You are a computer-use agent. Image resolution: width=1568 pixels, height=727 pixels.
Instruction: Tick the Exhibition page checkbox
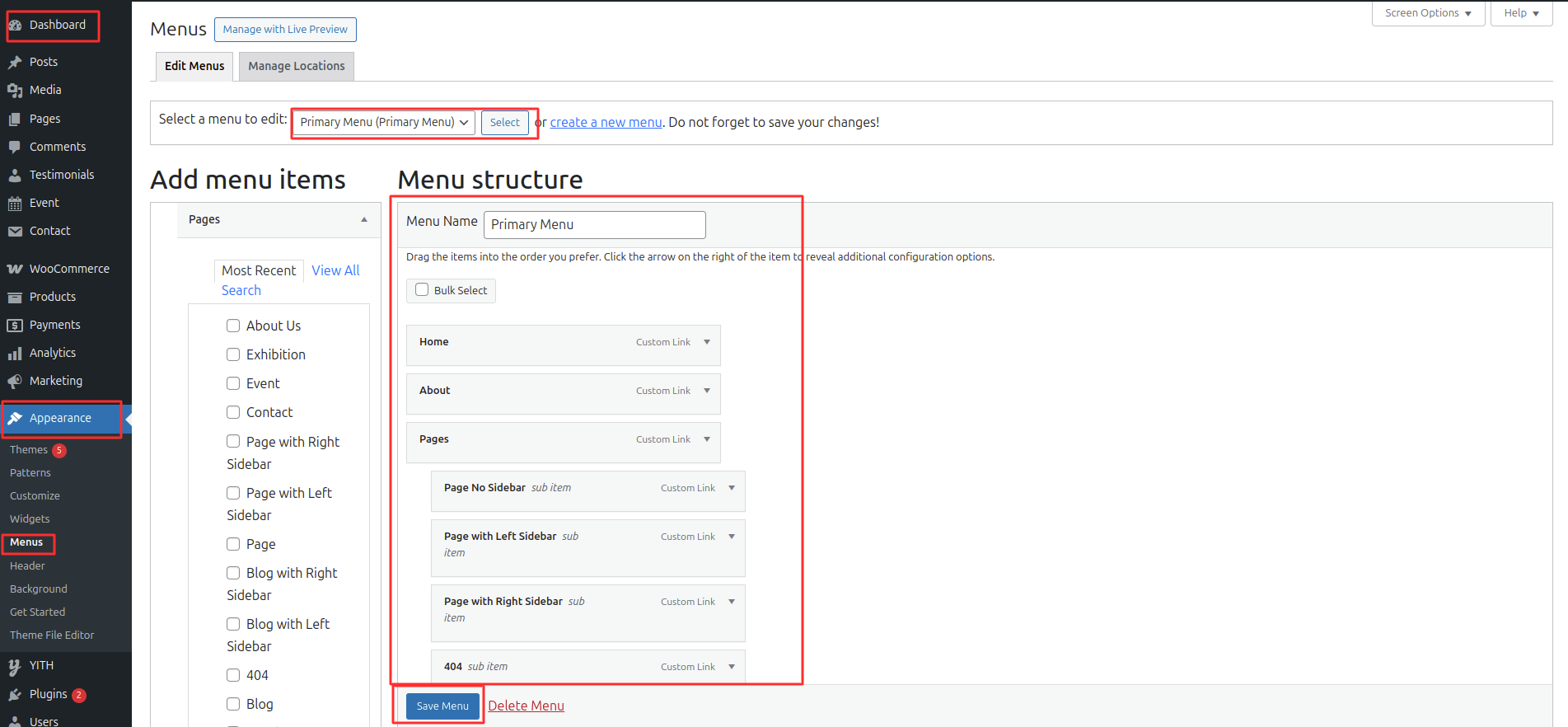pos(233,354)
